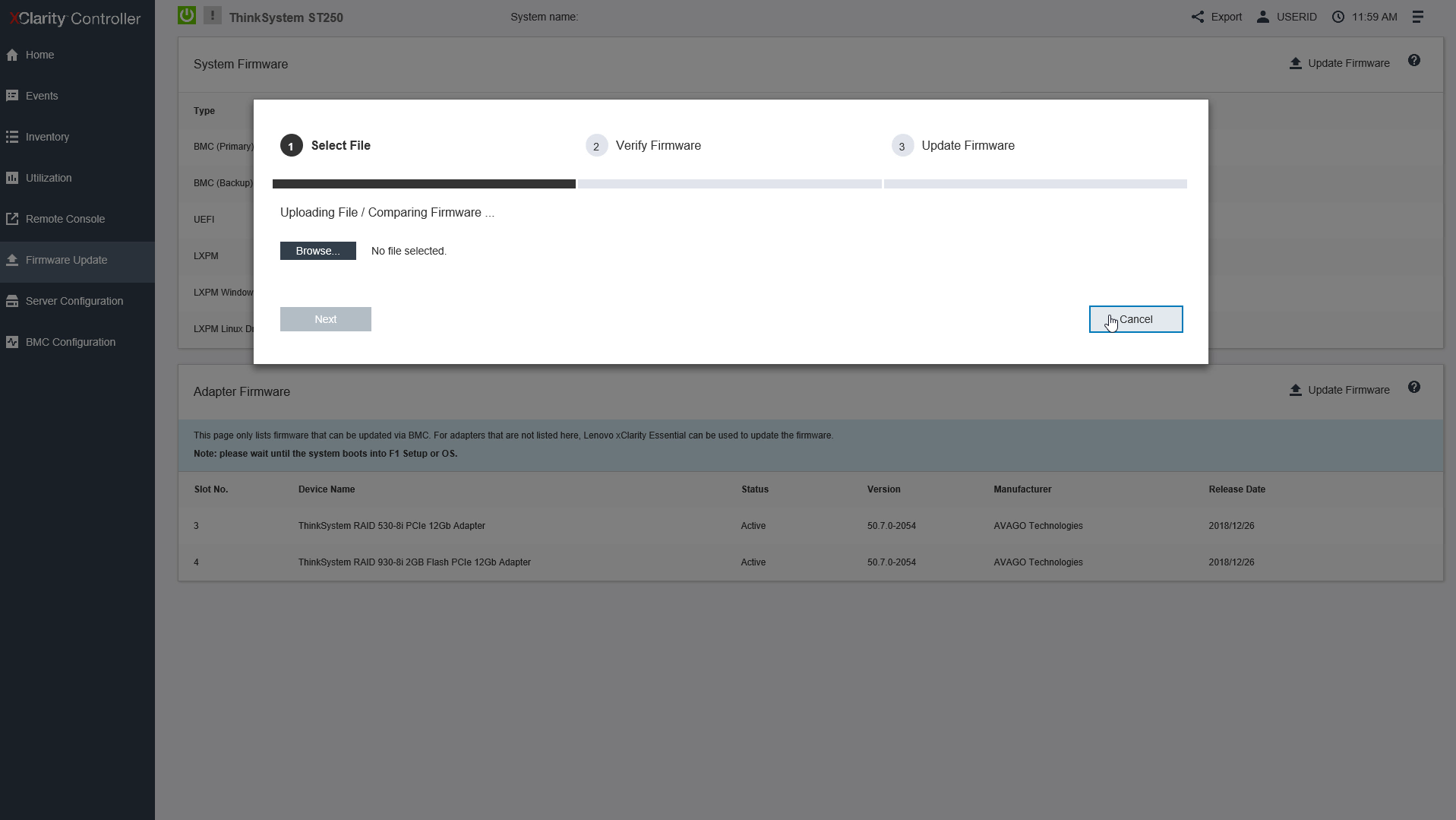Viewport: 1456px width, 820px height.
Task: Open the hamburger menu at top right
Action: point(1418,17)
